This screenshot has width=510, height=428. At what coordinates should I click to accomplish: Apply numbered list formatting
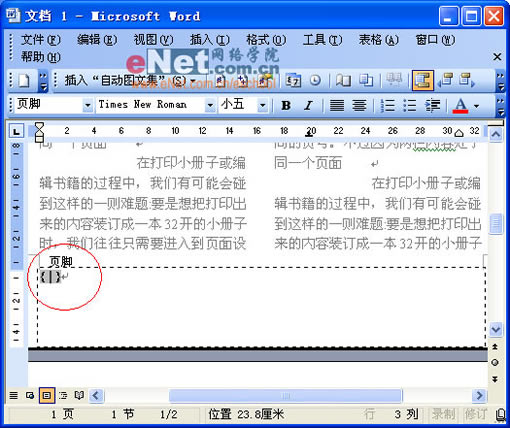click(387, 105)
